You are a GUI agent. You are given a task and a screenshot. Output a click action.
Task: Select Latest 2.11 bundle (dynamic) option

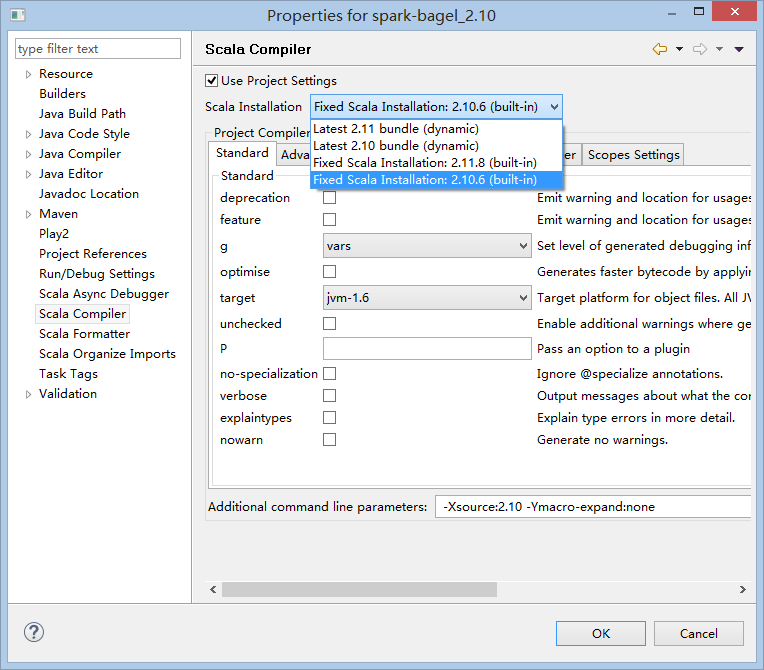[x=436, y=129]
